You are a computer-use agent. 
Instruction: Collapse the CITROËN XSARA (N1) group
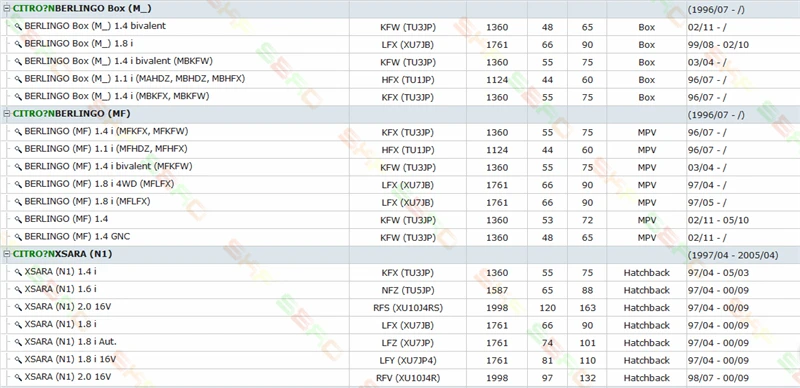tap(7, 254)
